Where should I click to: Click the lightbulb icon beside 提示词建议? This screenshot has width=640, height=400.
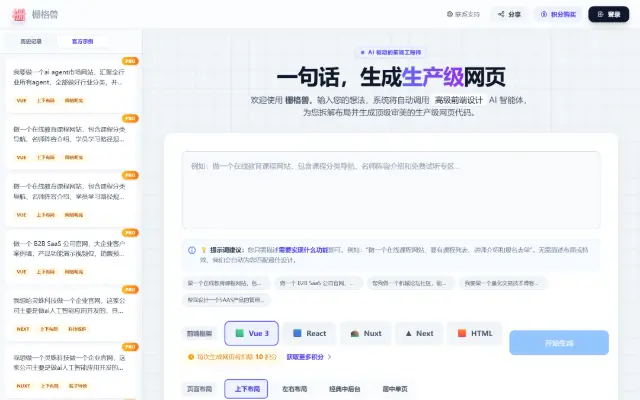[x=204, y=250]
